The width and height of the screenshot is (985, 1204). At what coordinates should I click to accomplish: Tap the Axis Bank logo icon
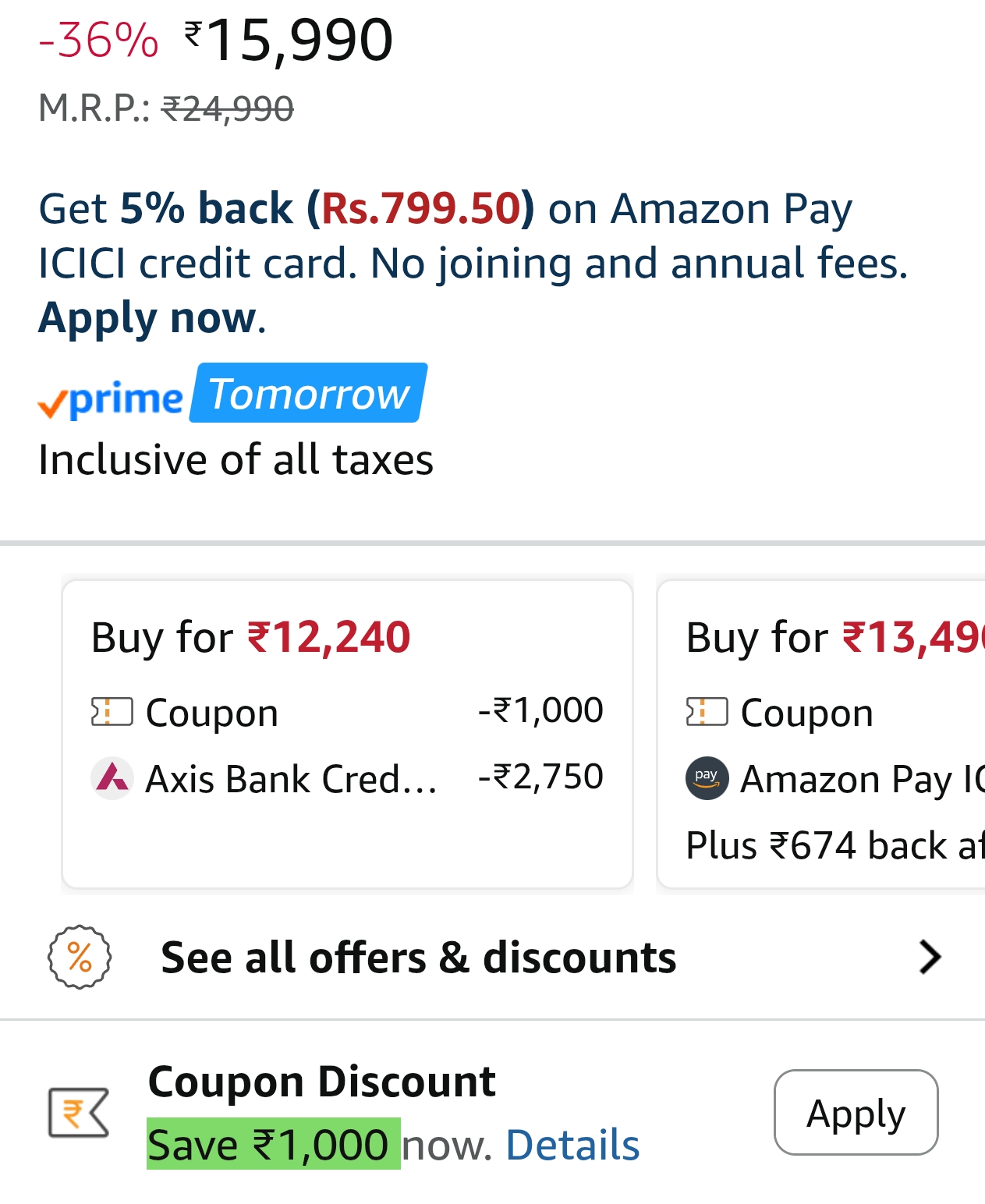point(112,777)
